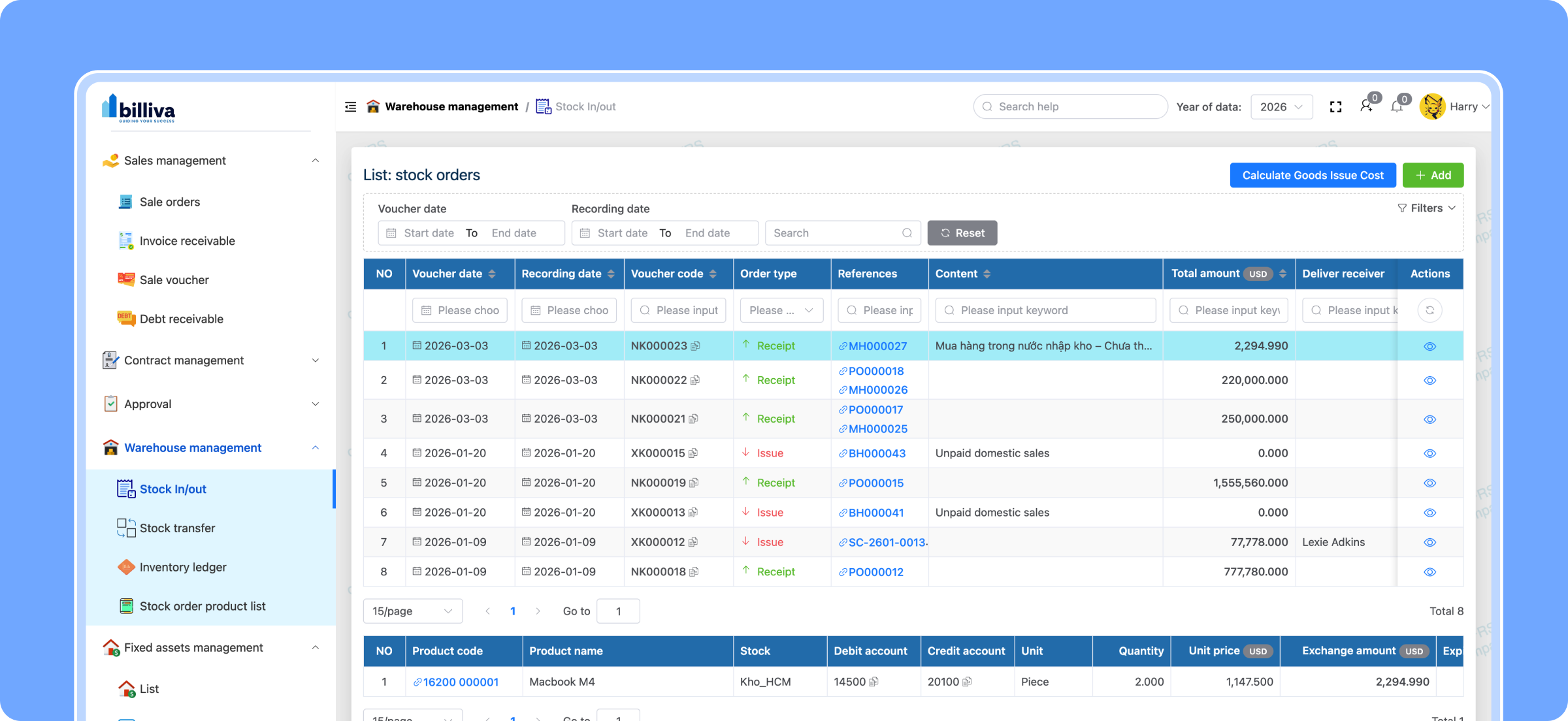Copy debit account 14500 icon

point(874,682)
